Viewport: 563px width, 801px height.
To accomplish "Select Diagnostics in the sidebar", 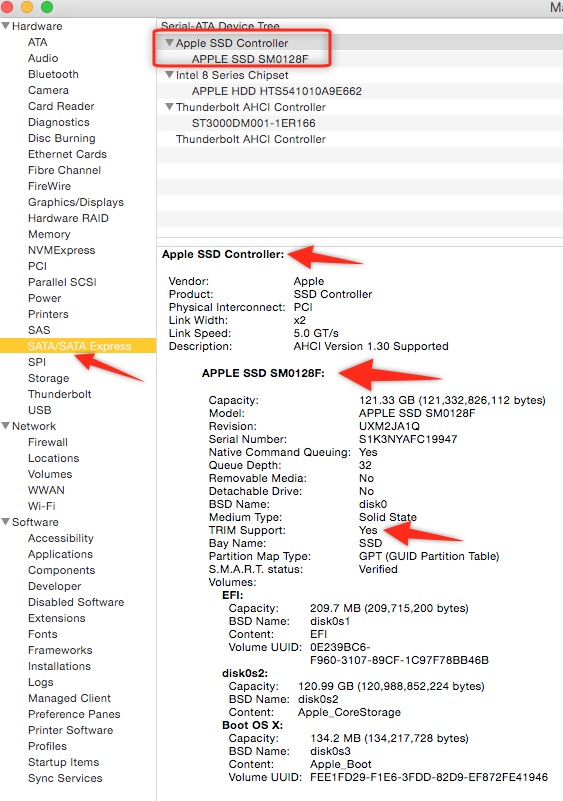I will coord(59,122).
